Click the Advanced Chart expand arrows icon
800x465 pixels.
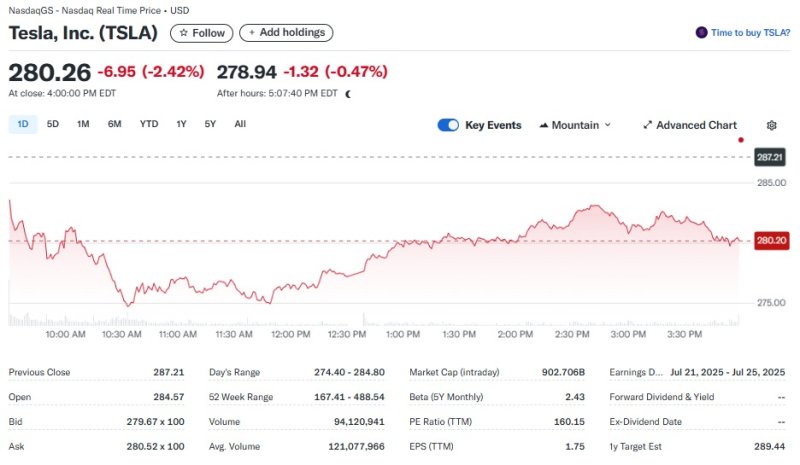[x=647, y=125]
